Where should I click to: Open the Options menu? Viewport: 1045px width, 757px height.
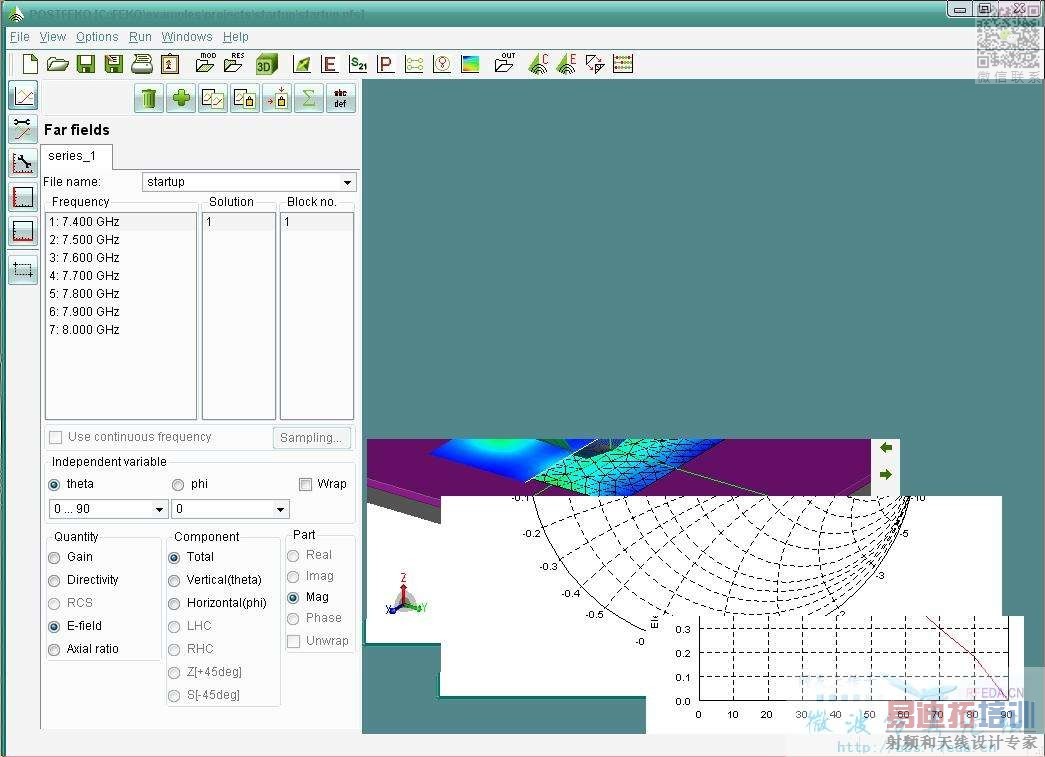coord(97,37)
